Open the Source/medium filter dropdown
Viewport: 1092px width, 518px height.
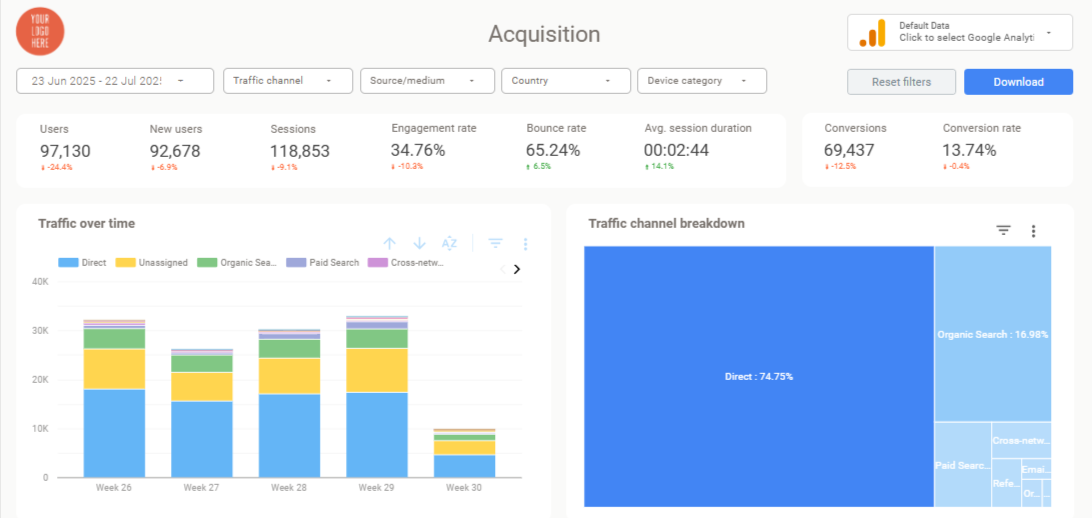click(428, 81)
